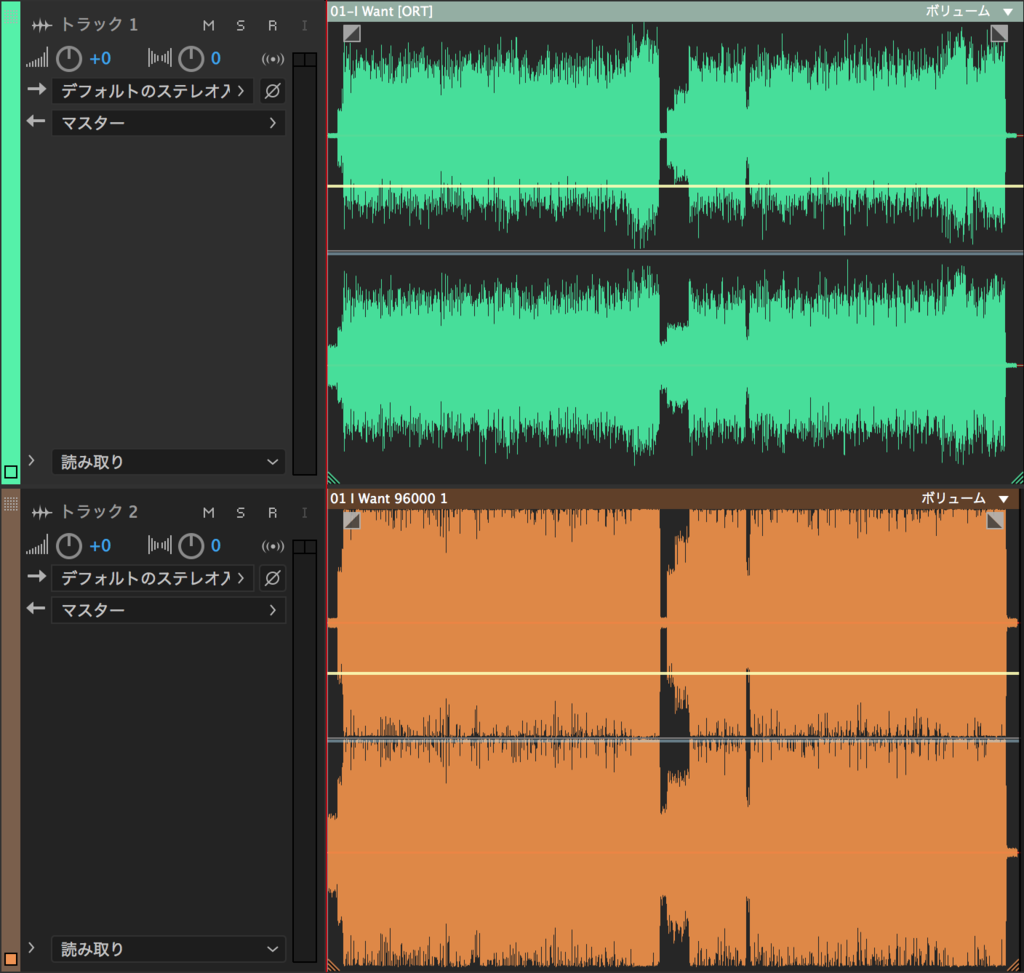Click Track 2 drag handle grip
1024x973 pixels.
click(11, 503)
